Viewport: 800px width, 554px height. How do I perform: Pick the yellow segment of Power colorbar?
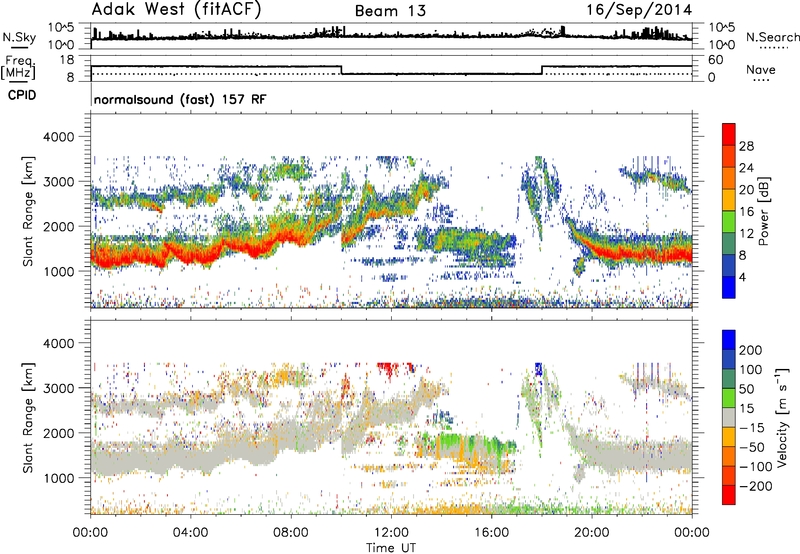[729, 200]
